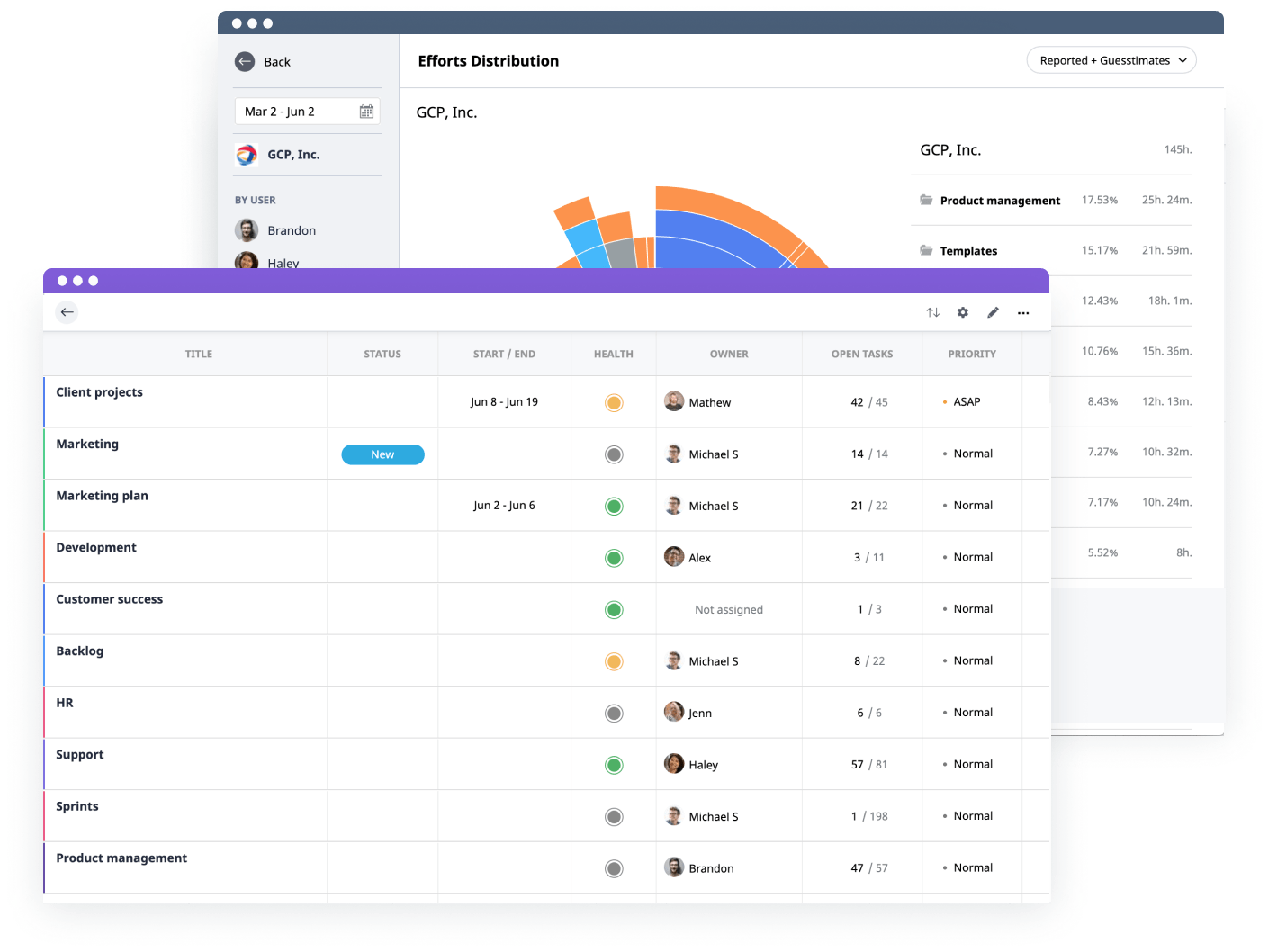Open the settings gear in the toolbar
Viewport: 1269px width, 952px height.
(963, 312)
